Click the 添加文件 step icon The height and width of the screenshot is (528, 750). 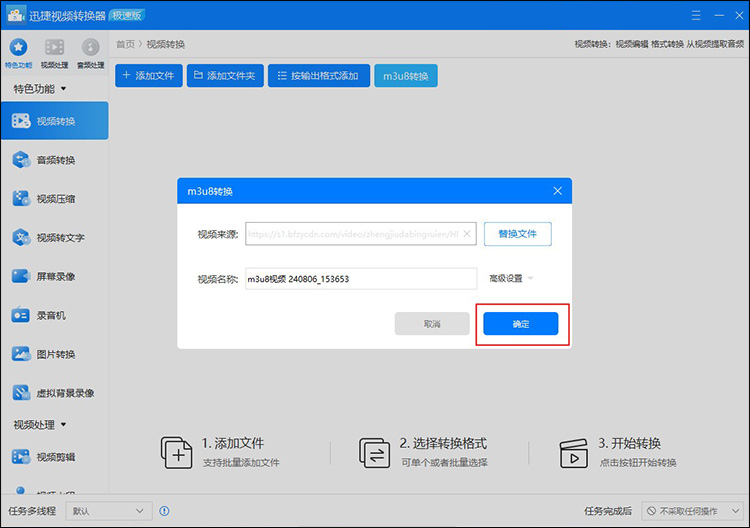coord(176,452)
